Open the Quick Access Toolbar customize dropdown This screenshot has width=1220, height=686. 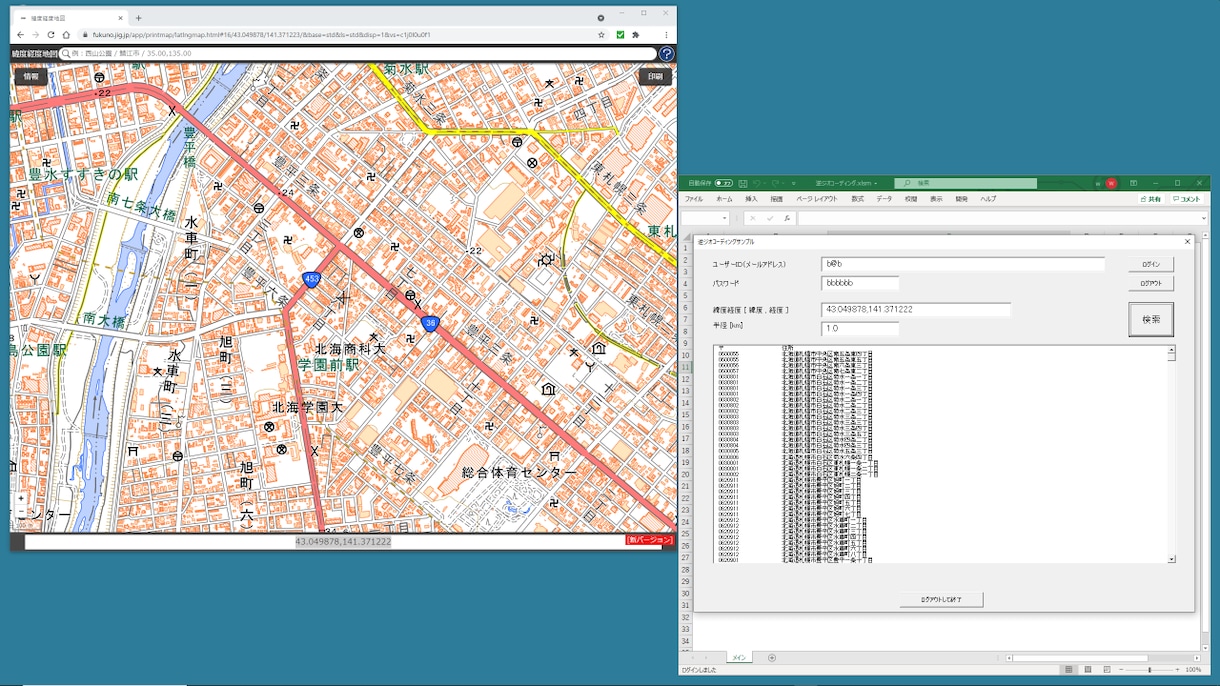tap(794, 184)
